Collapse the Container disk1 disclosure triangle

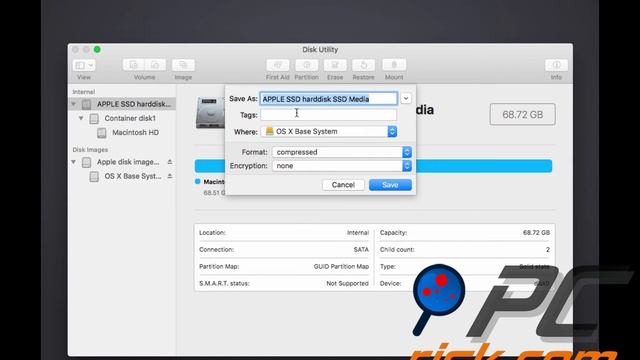[81, 118]
